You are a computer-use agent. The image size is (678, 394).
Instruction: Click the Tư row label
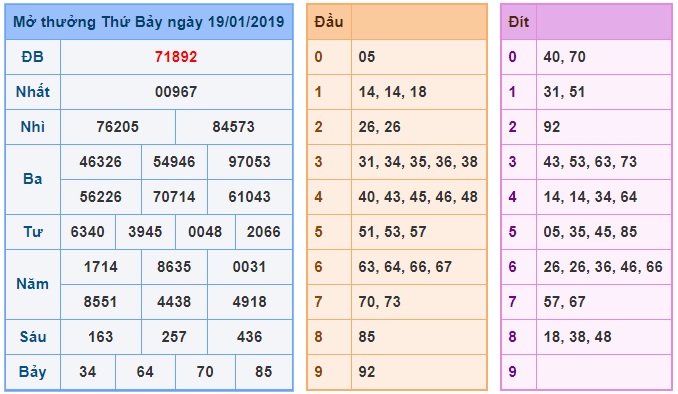pyautogui.click(x=33, y=232)
